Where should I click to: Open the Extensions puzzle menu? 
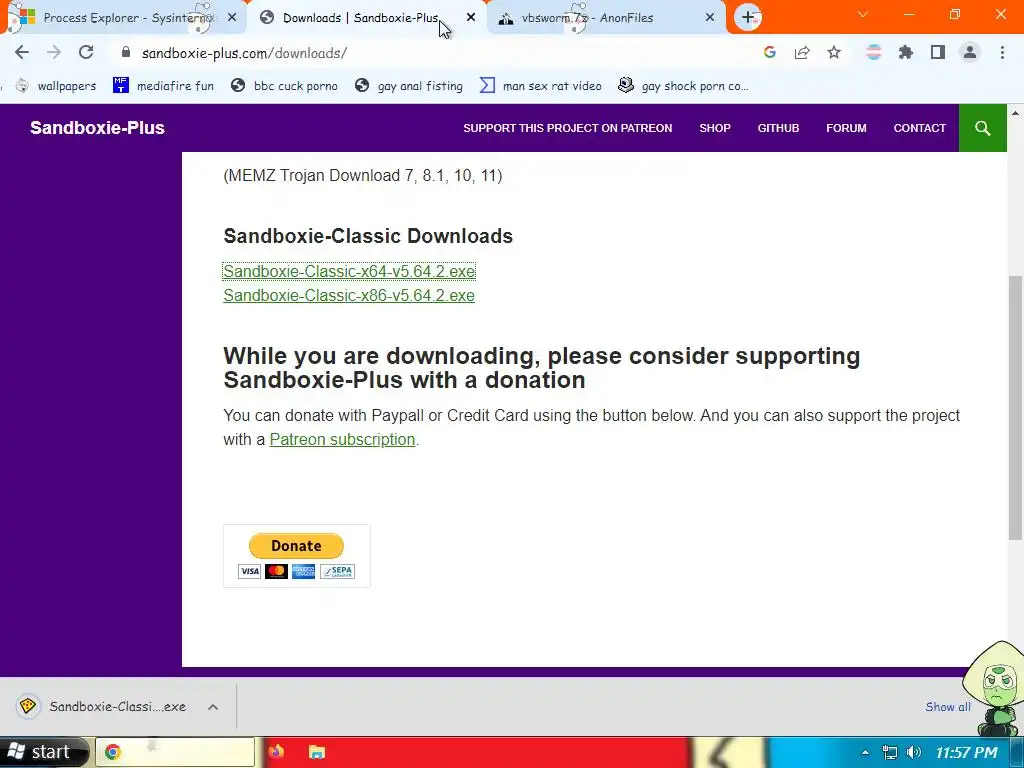[906, 53]
